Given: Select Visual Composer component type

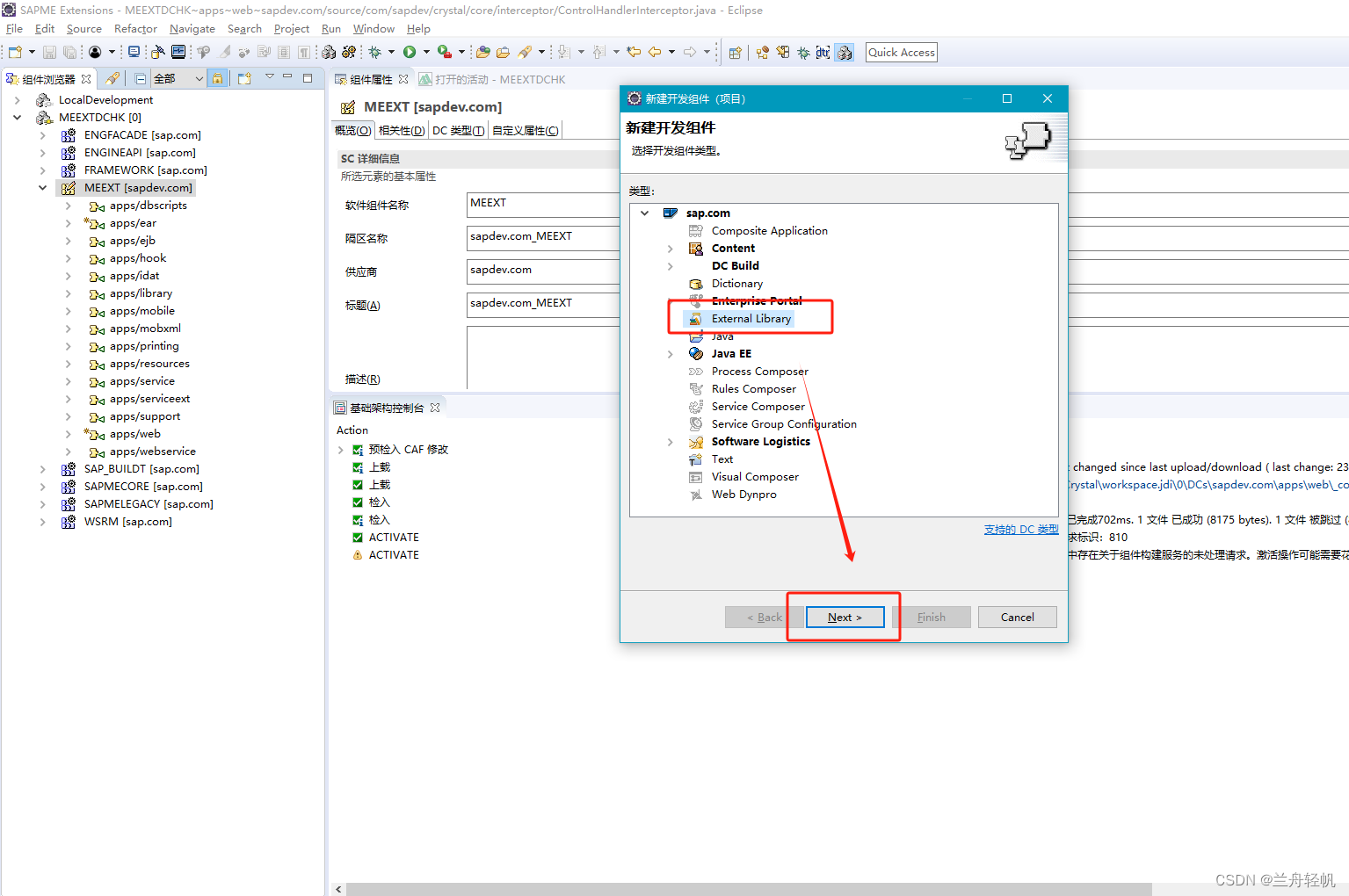Looking at the screenshot, I should 755,477.
